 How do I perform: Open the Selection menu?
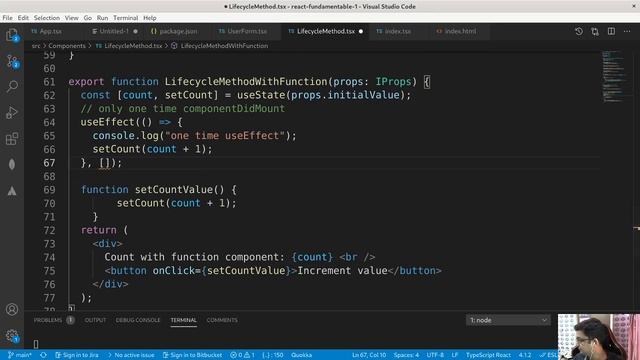coord(47,18)
